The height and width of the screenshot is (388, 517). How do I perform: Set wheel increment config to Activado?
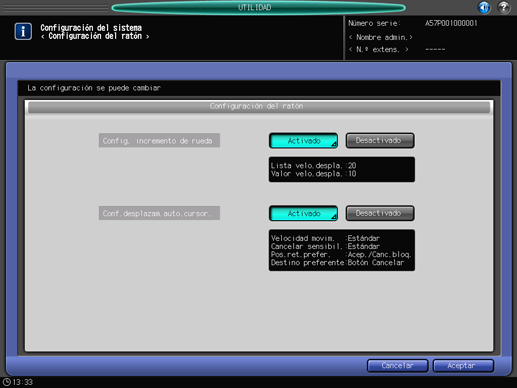coord(303,141)
